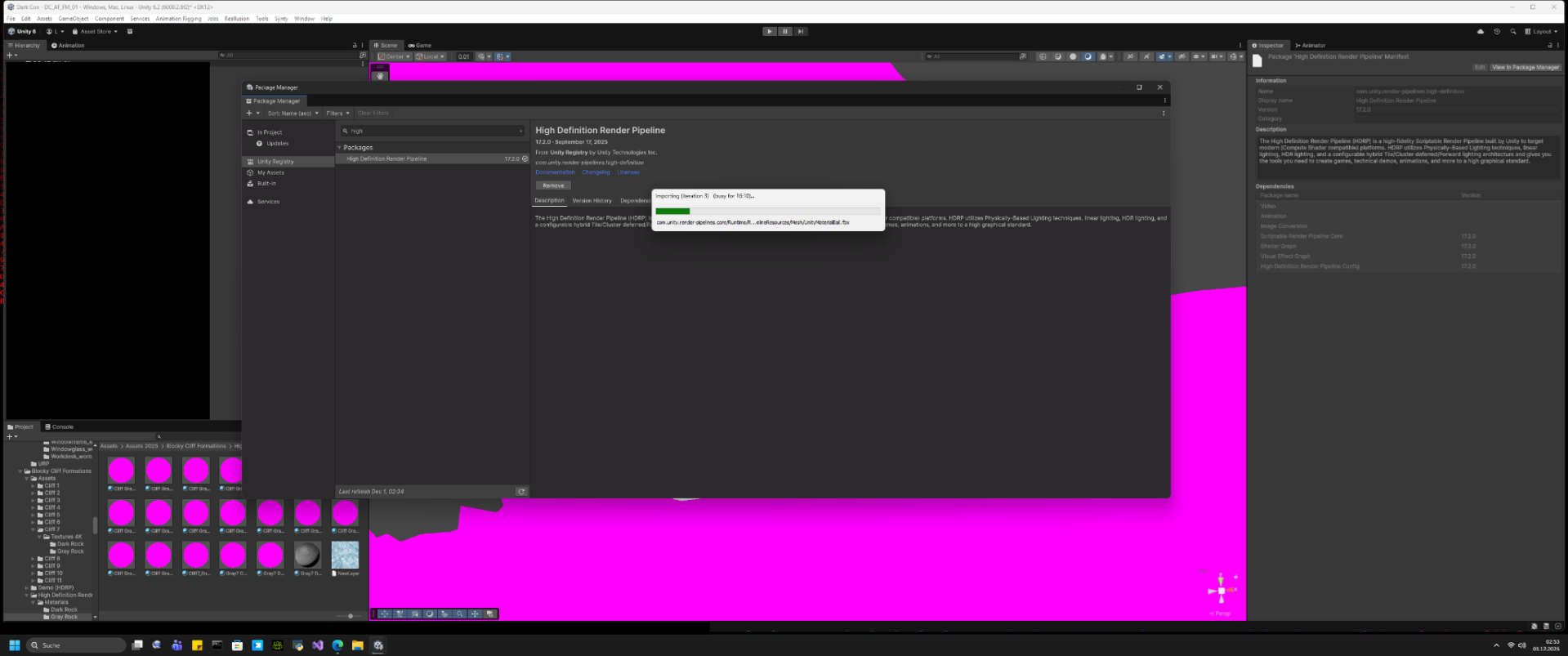Open File Explorer from the taskbar
Viewport: 1568px width, 656px height.
tap(357, 645)
